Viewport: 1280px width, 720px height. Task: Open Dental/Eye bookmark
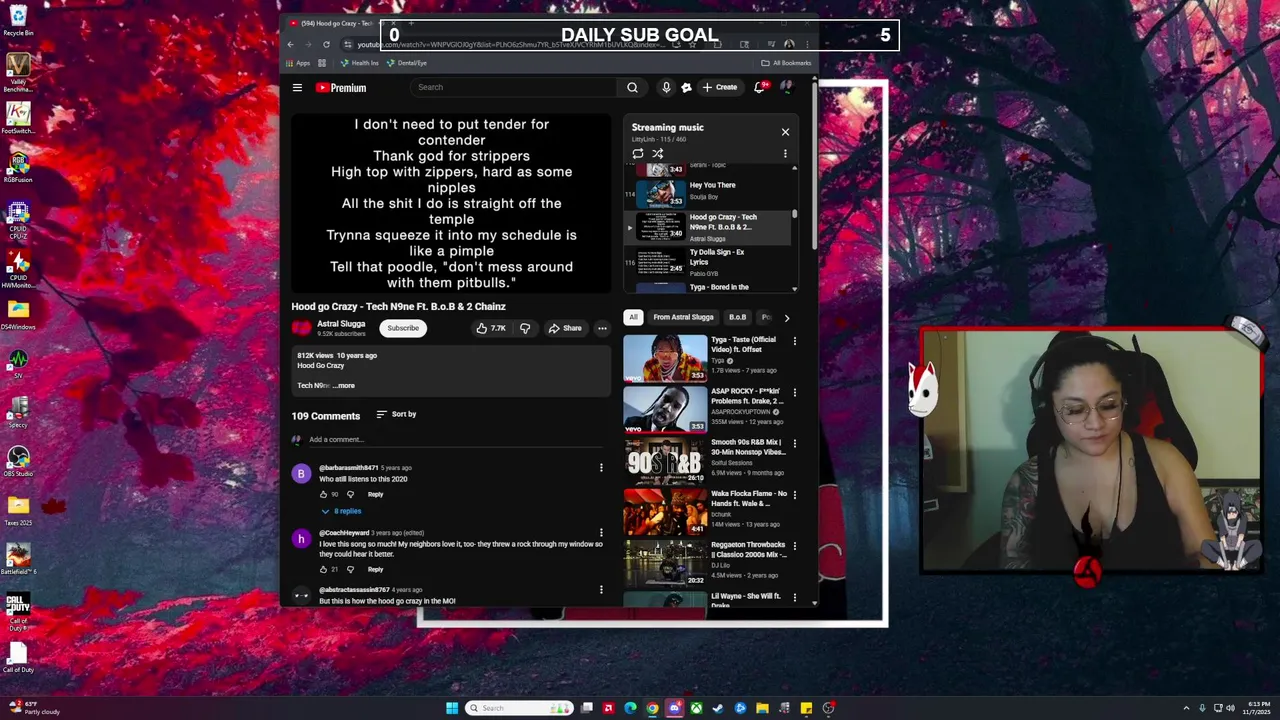pos(407,63)
